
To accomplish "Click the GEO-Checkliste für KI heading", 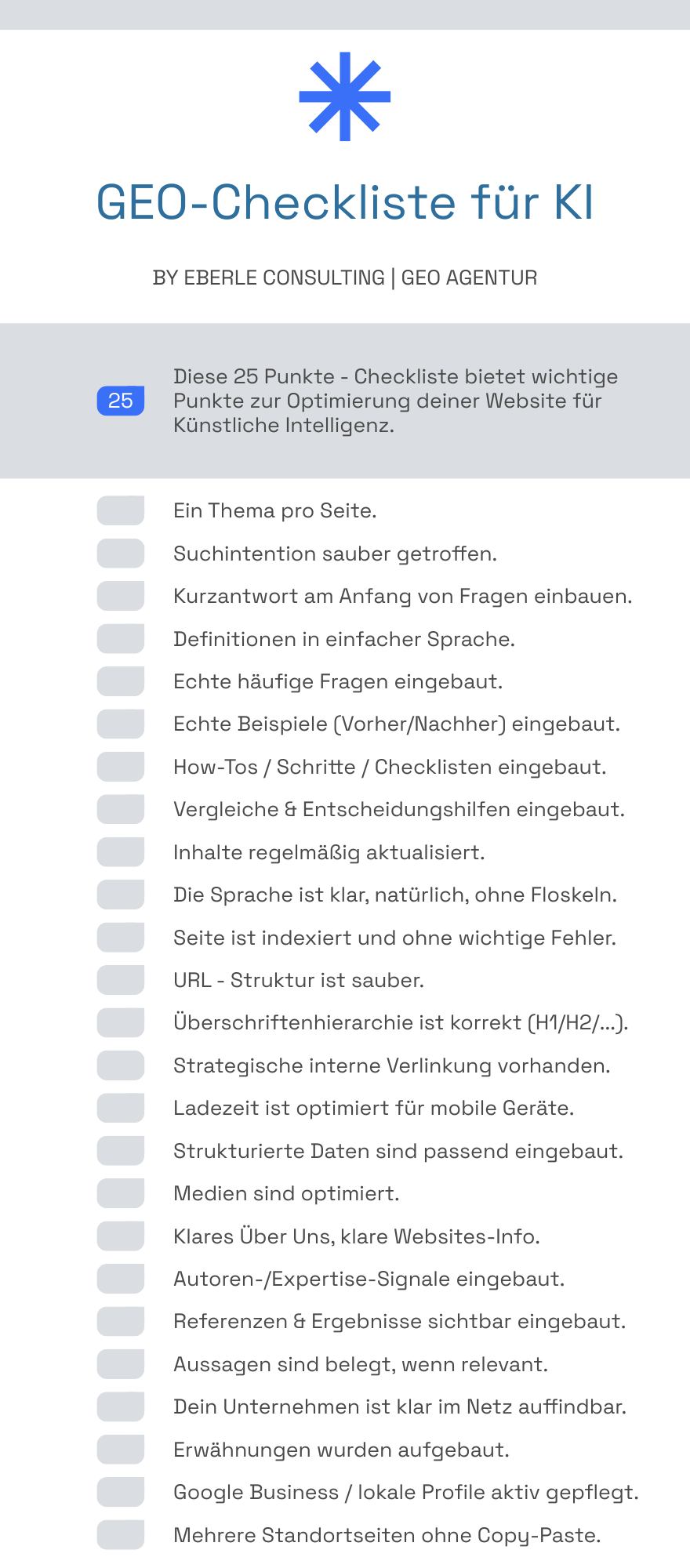I will (x=345, y=202).
